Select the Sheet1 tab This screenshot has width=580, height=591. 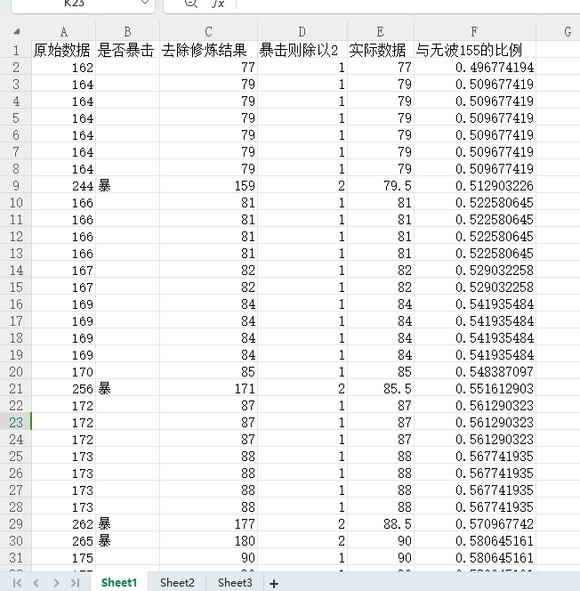click(119, 583)
